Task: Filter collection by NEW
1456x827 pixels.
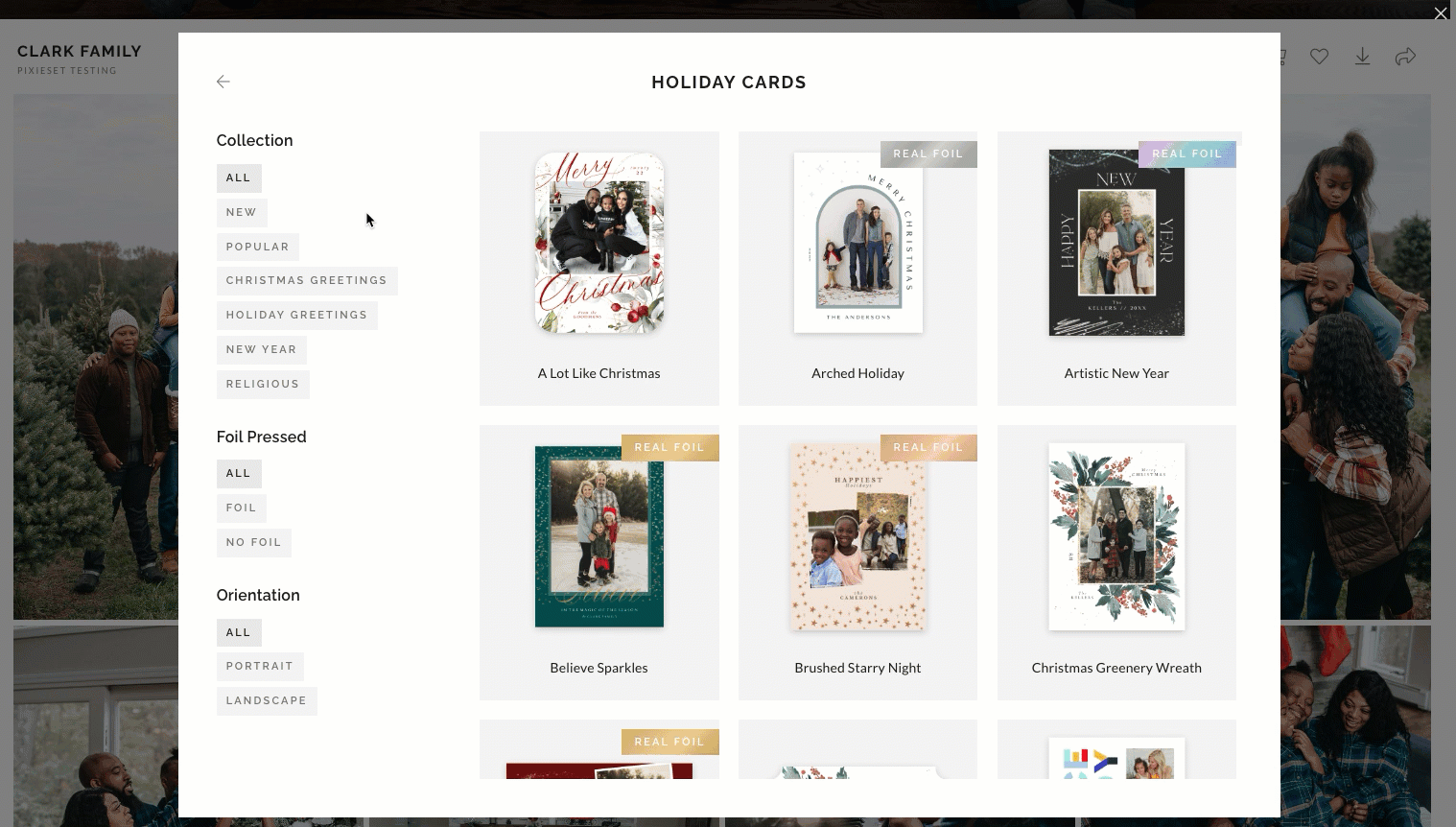Action: 241,212
